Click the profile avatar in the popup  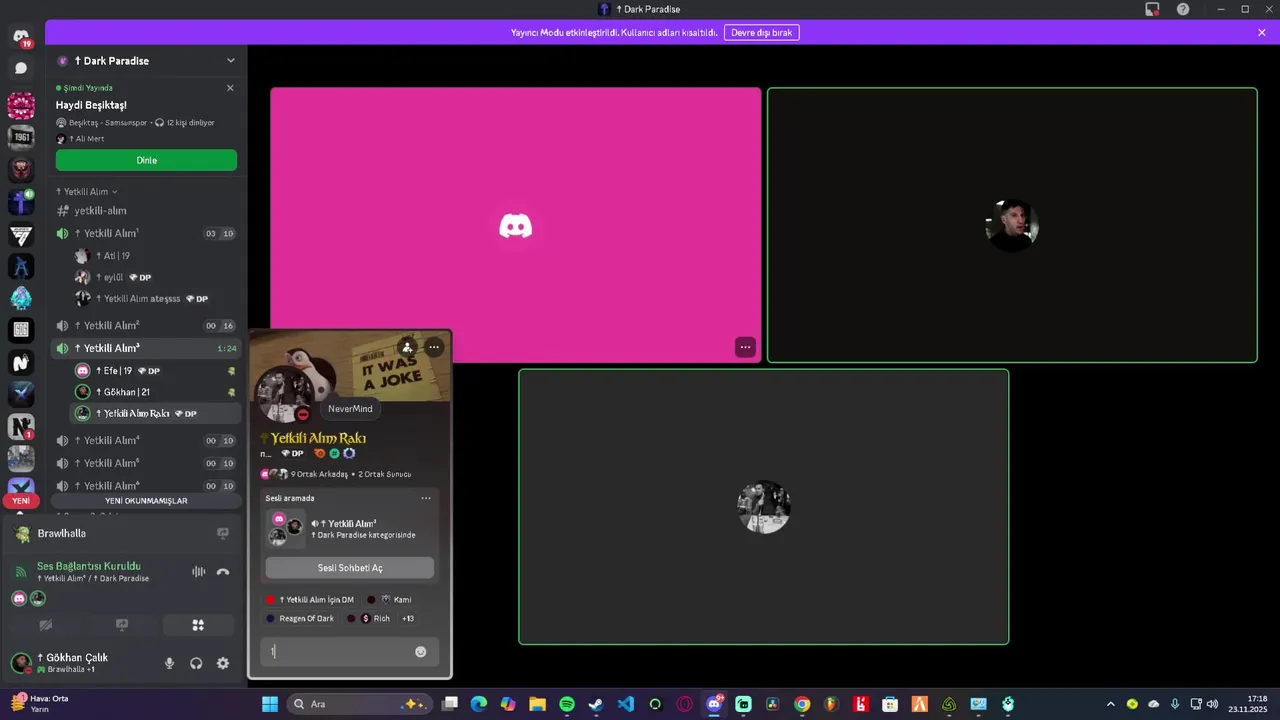coord(284,396)
